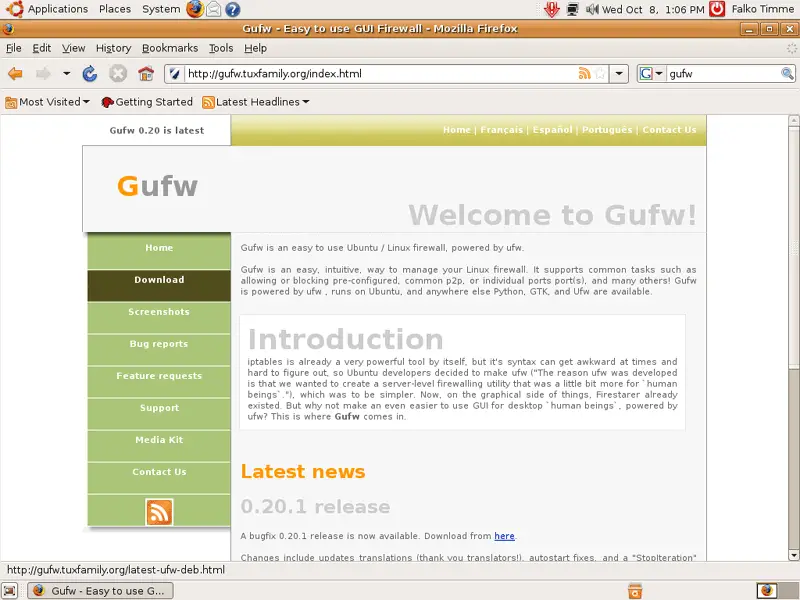This screenshot has height=600, width=800.
Task: Switch site language to Español
Action: pos(553,130)
